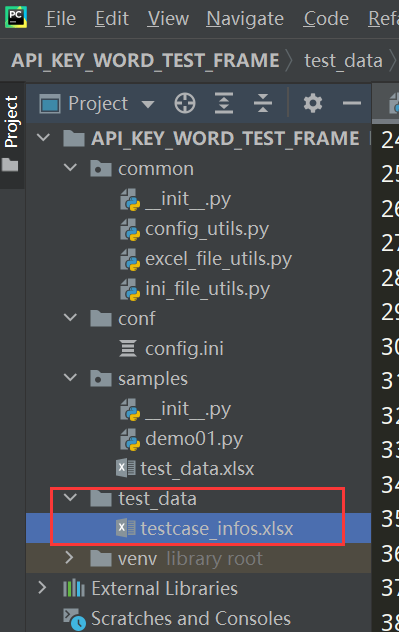Click line number 30 in editor gutter
This screenshot has width=399, height=632.
click(390, 346)
